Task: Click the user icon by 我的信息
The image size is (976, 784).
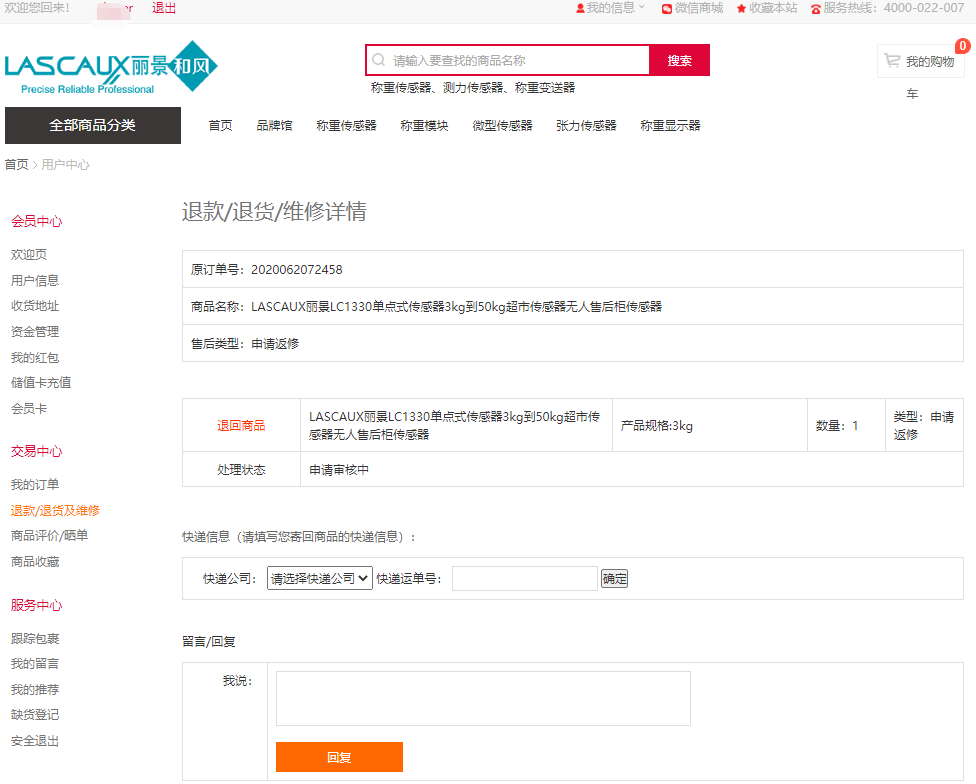Action: (x=580, y=9)
